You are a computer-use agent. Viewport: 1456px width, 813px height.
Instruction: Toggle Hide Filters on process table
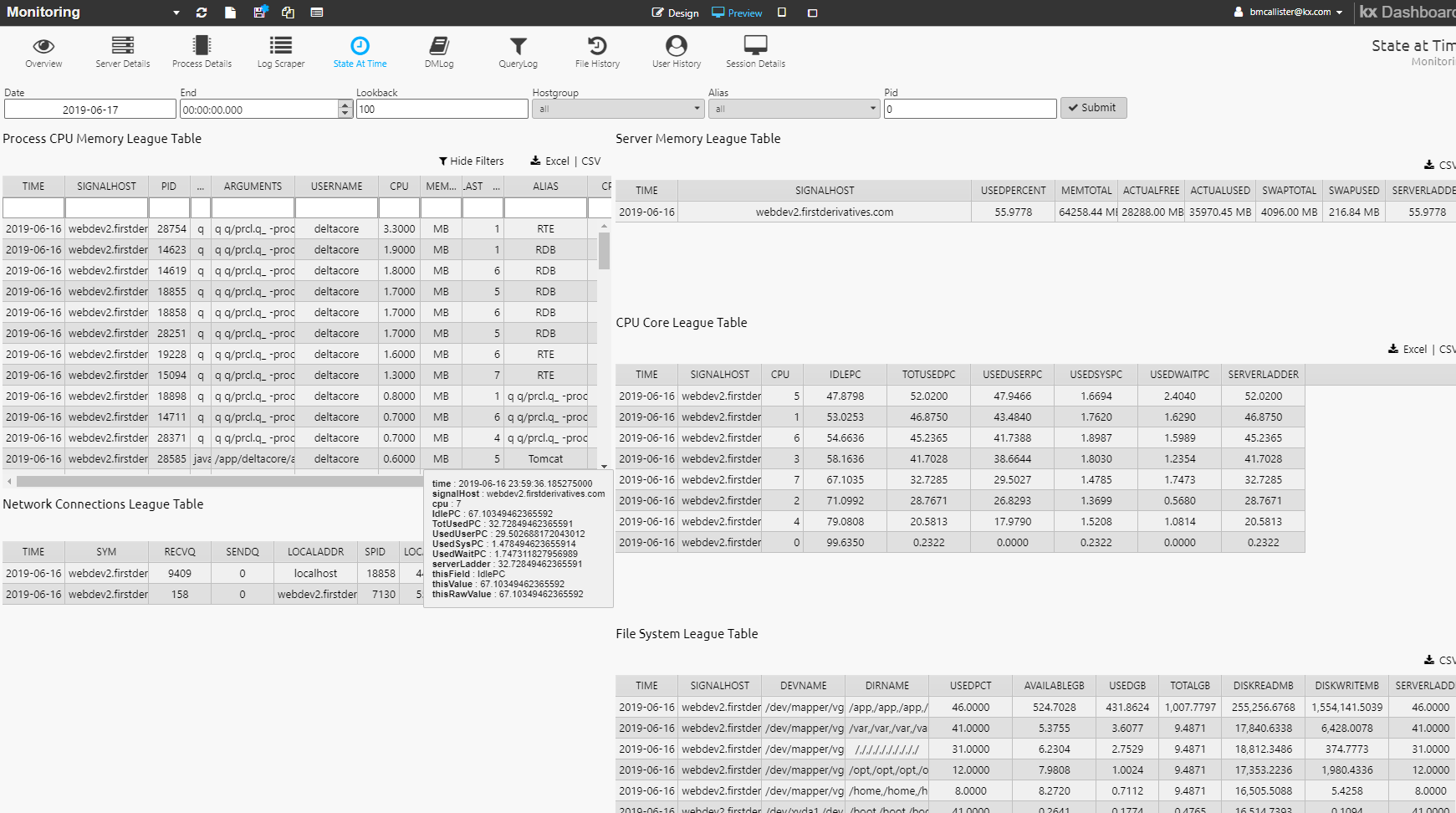pyautogui.click(x=472, y=161)
